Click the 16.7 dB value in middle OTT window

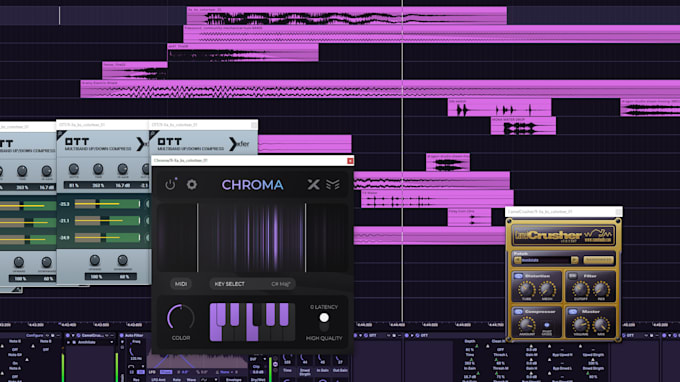[x=123, y=186]
